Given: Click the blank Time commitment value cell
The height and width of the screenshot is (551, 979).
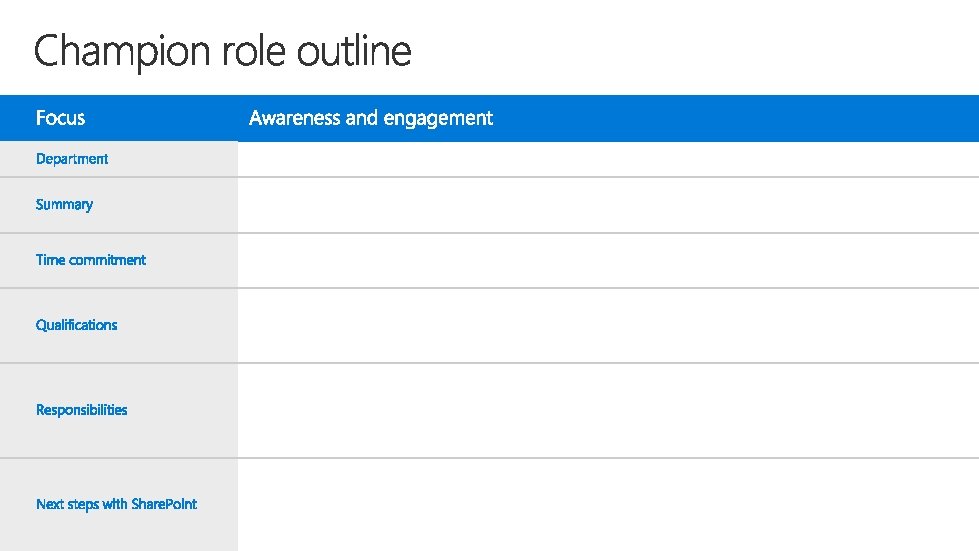Looking at the screenshot, I should 608,260.
